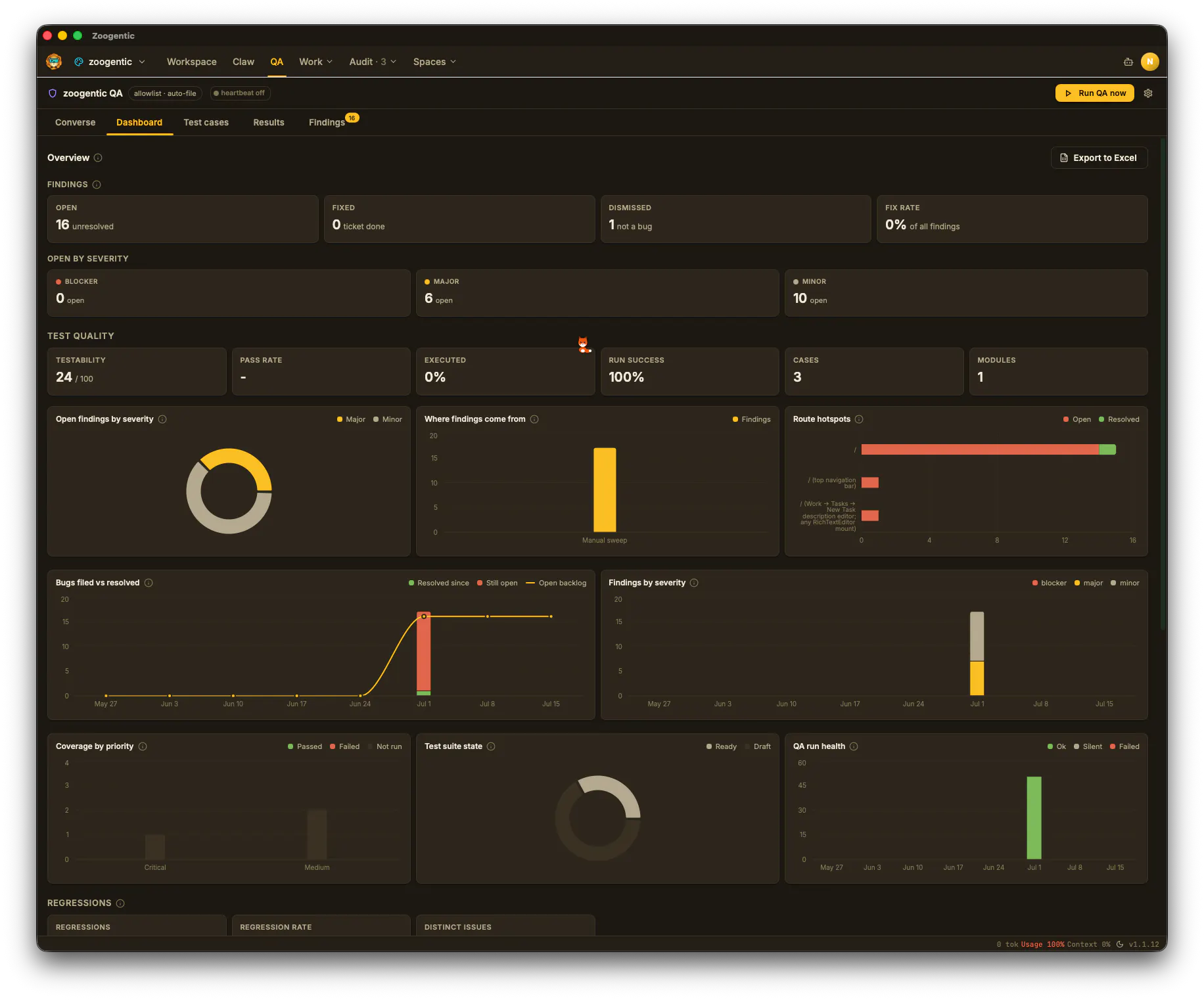Click green Jul 1 bar in QA run health
The width and height of the screenshot is (1204, 1000).
point(1034,817)
